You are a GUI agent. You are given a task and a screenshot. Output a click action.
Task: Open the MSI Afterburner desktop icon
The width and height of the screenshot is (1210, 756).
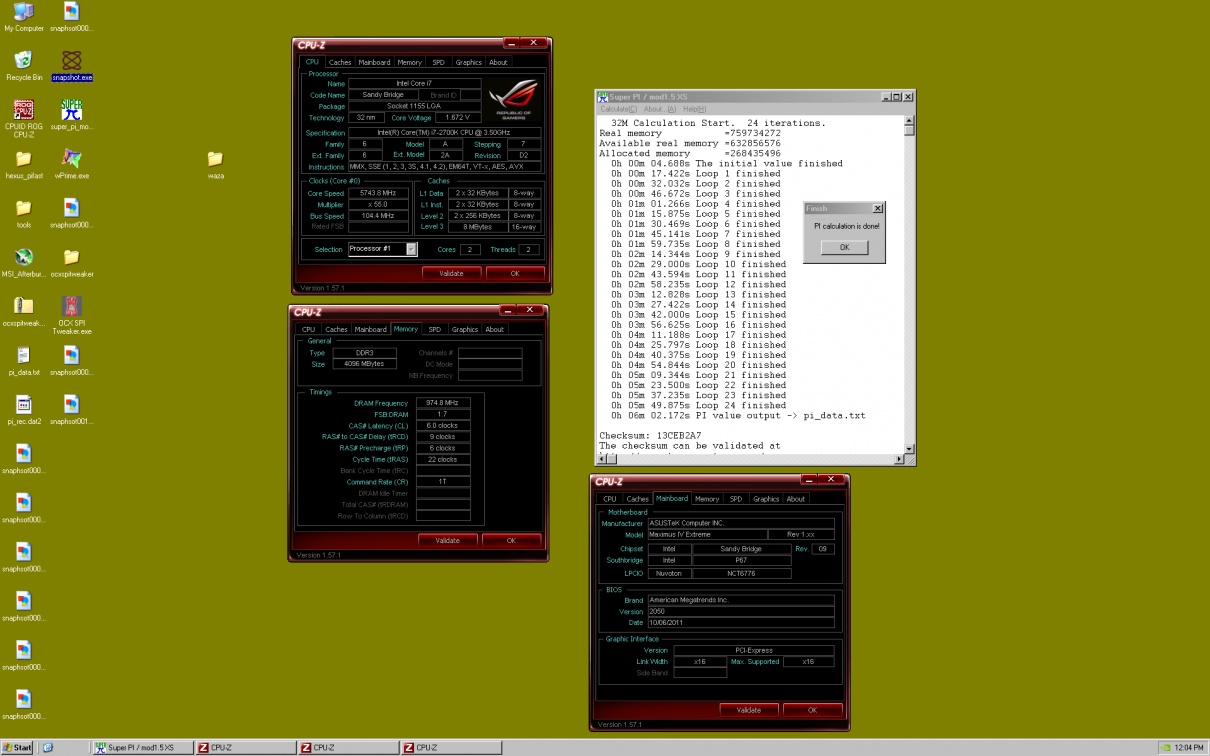[x=23, y=258]
